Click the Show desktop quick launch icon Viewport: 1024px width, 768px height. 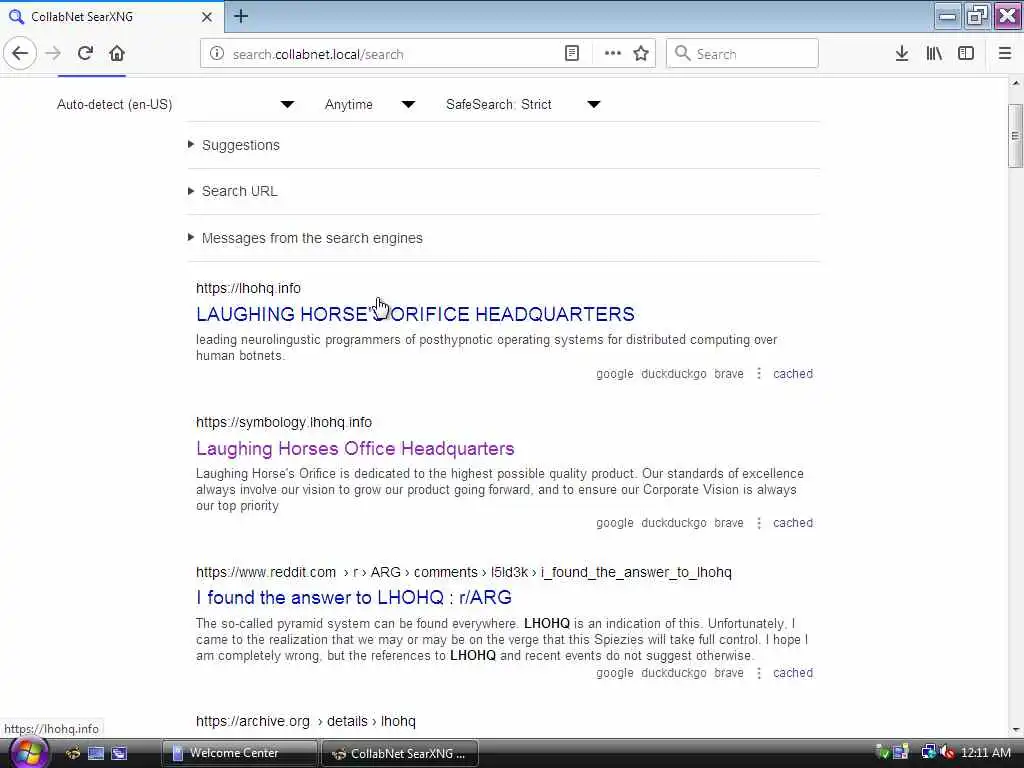coord(96,753)
